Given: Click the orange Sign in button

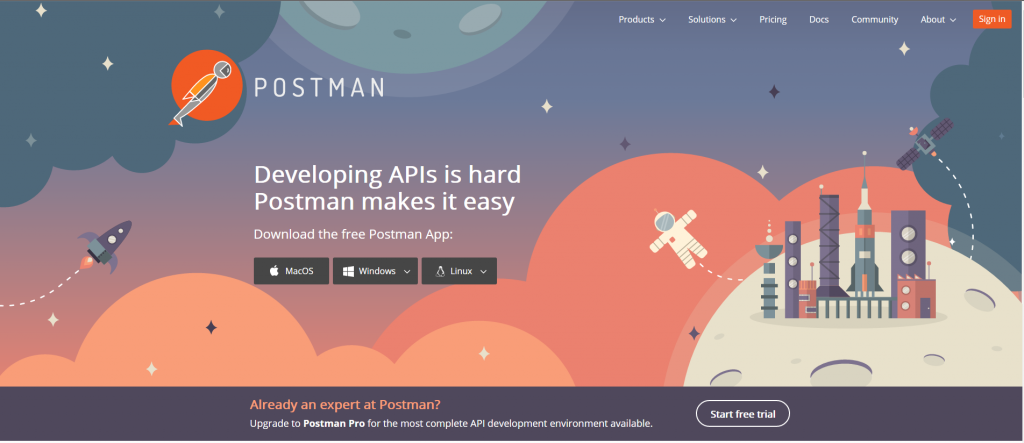Looking at the screenshot, I should 992,19.
